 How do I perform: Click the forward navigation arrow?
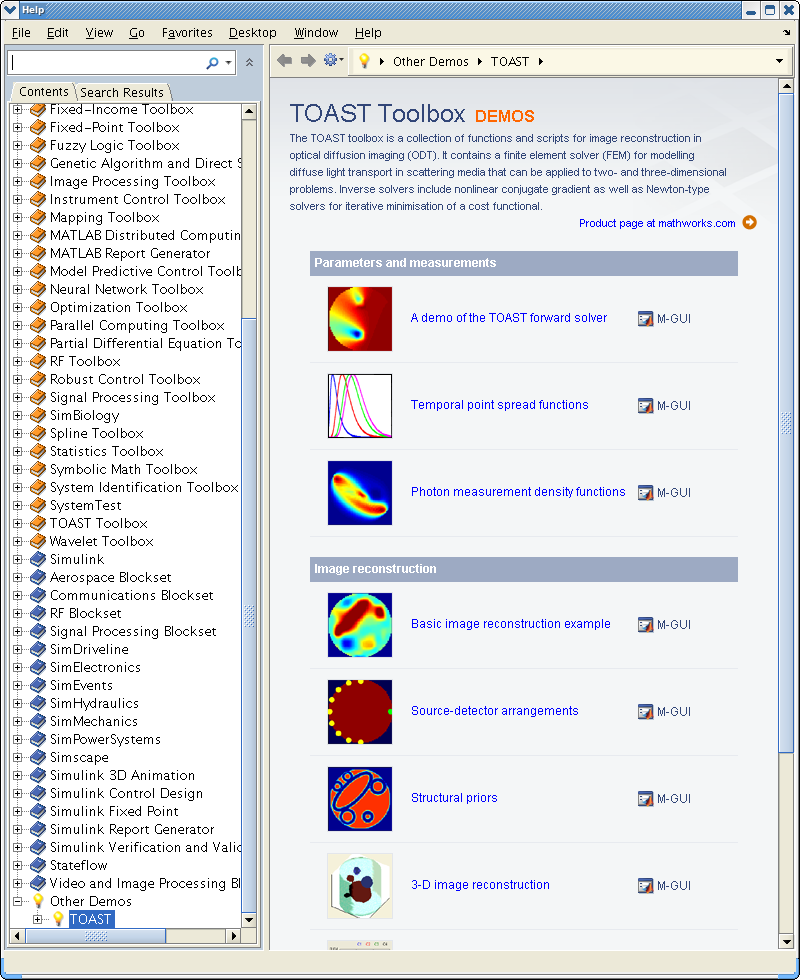308,61
